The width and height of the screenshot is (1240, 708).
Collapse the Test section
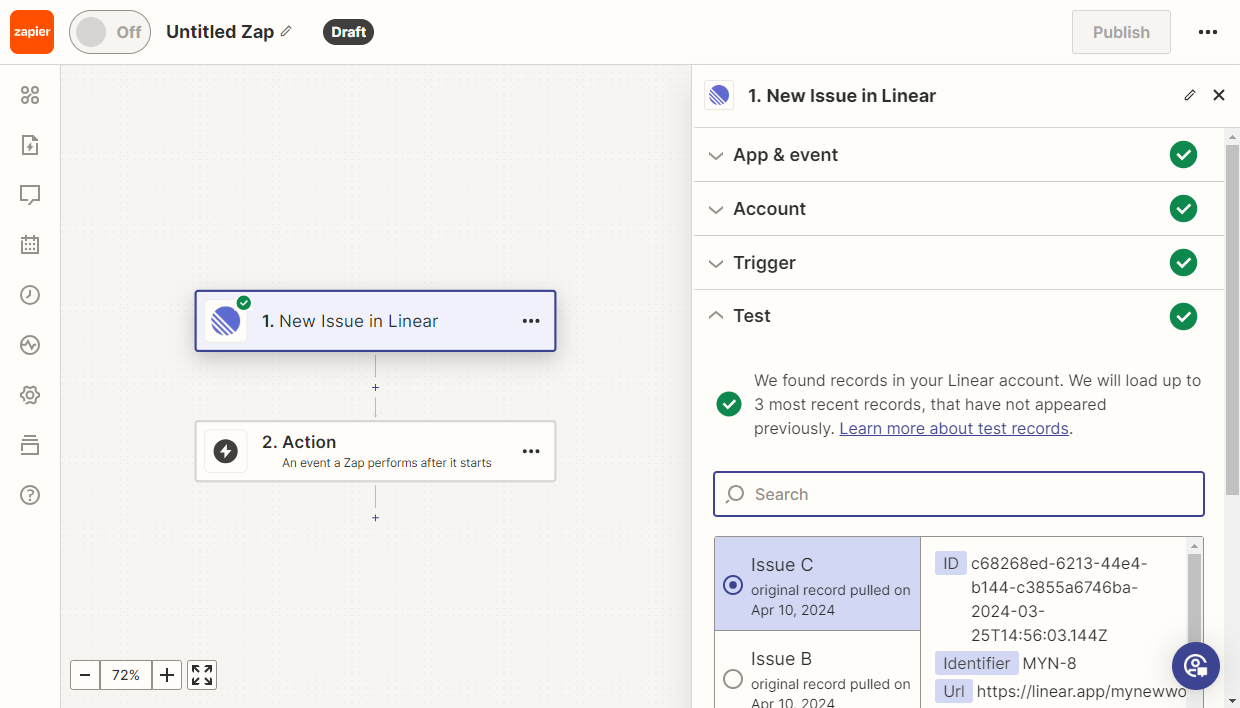point(752,316)
